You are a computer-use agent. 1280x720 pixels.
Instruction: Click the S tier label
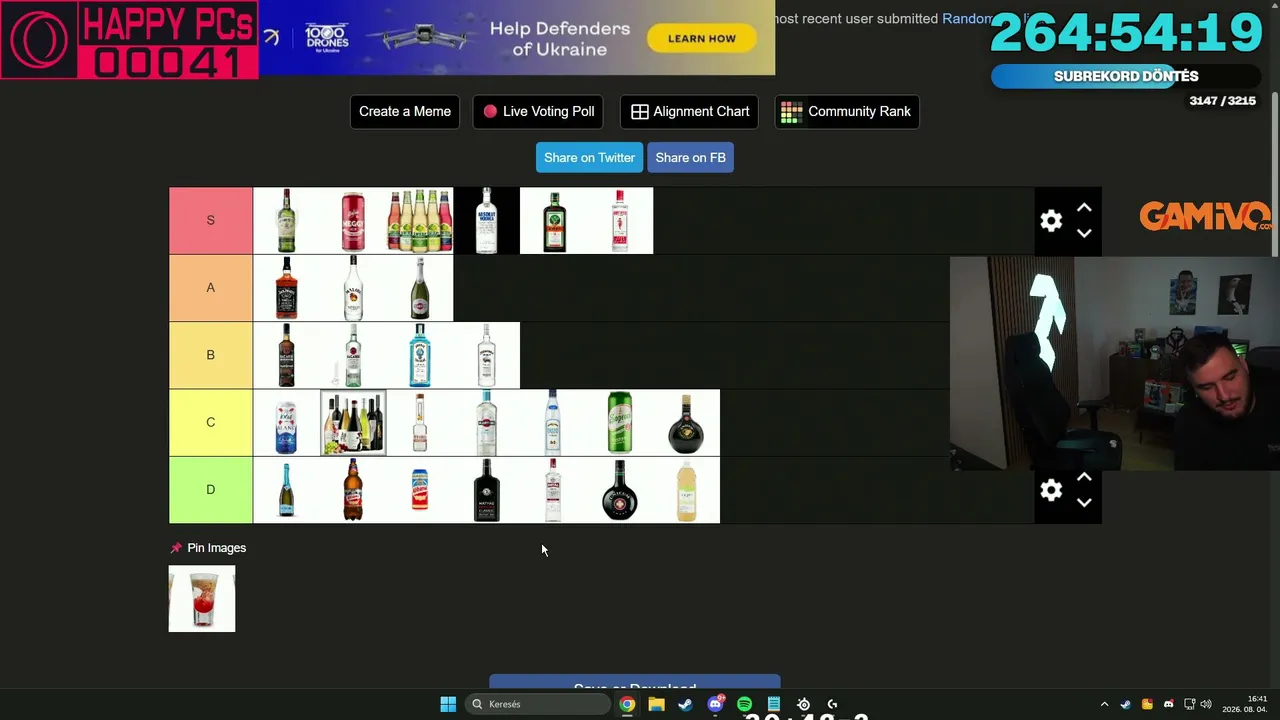click(x=210, y=221)
